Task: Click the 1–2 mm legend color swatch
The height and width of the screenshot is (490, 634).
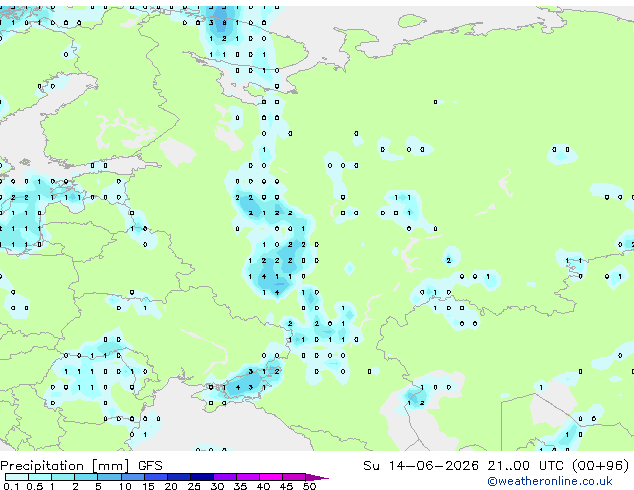Action: [x=63, y=477]
